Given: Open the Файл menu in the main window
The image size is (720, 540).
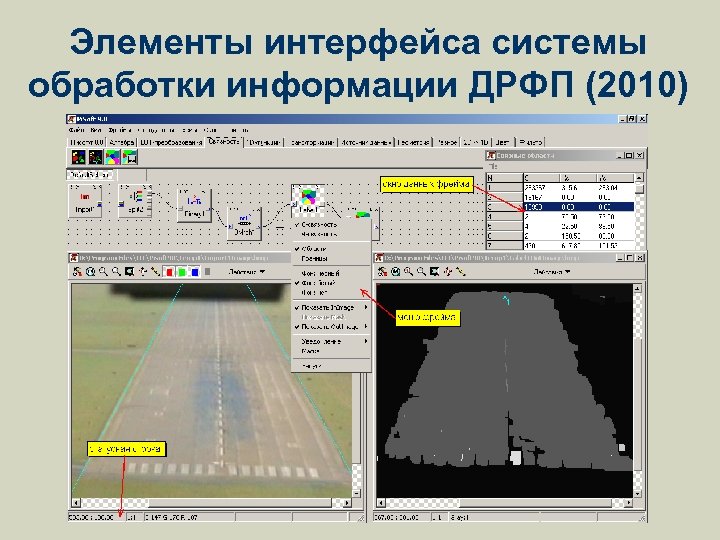Looking at the screenshot, I should point(77,130).
